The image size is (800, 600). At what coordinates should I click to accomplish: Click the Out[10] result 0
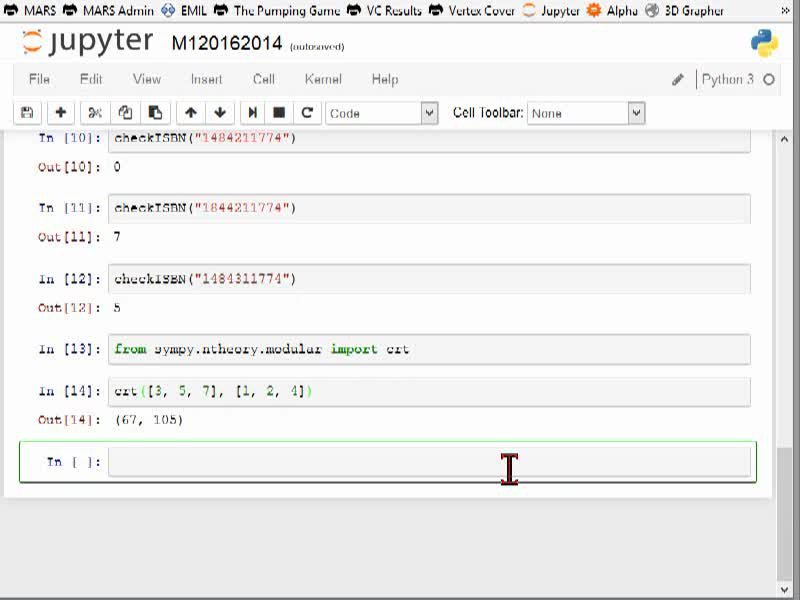tap(117, 167)
